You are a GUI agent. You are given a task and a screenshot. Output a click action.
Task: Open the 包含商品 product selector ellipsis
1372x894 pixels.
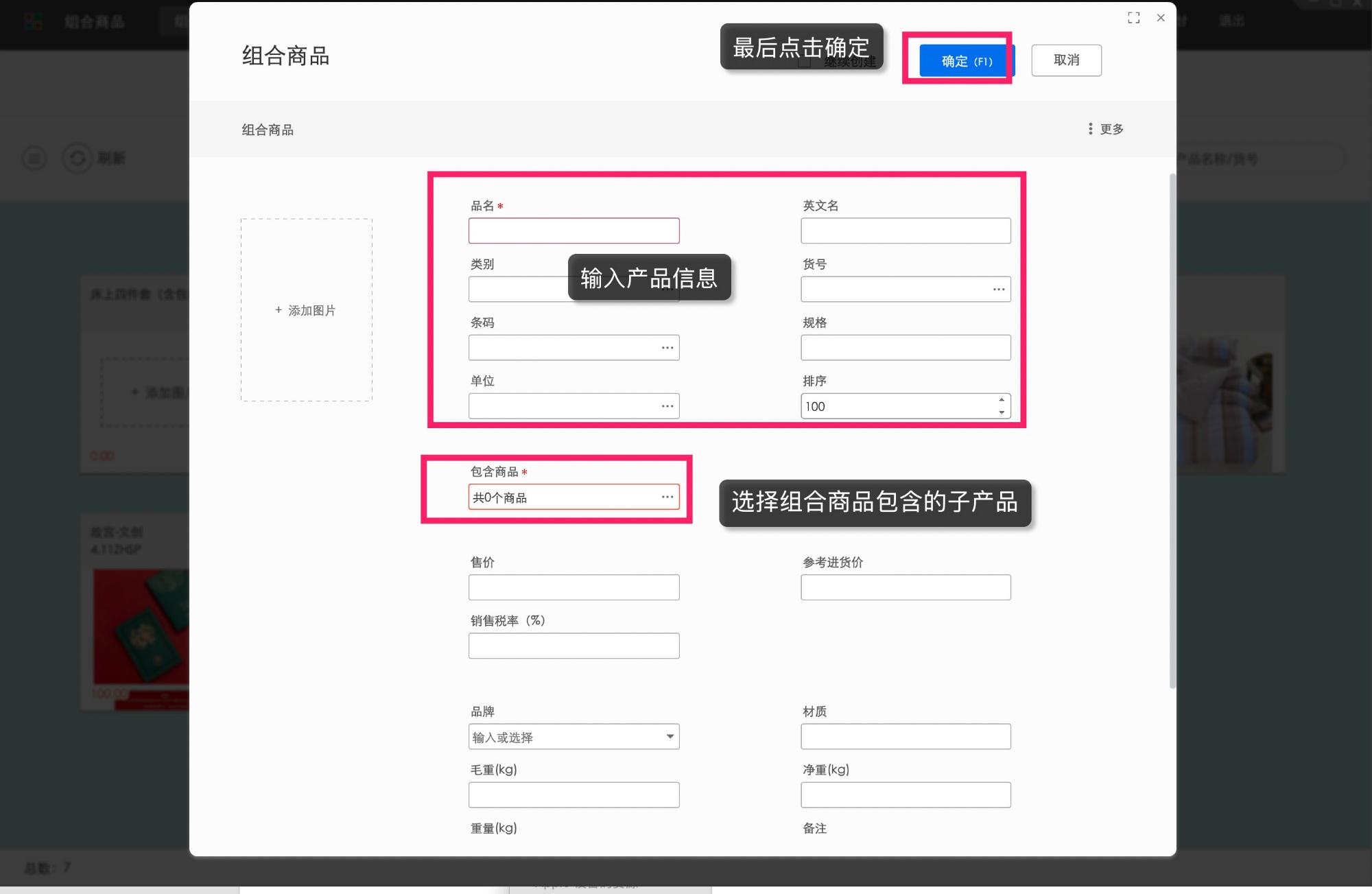[667, 496]
